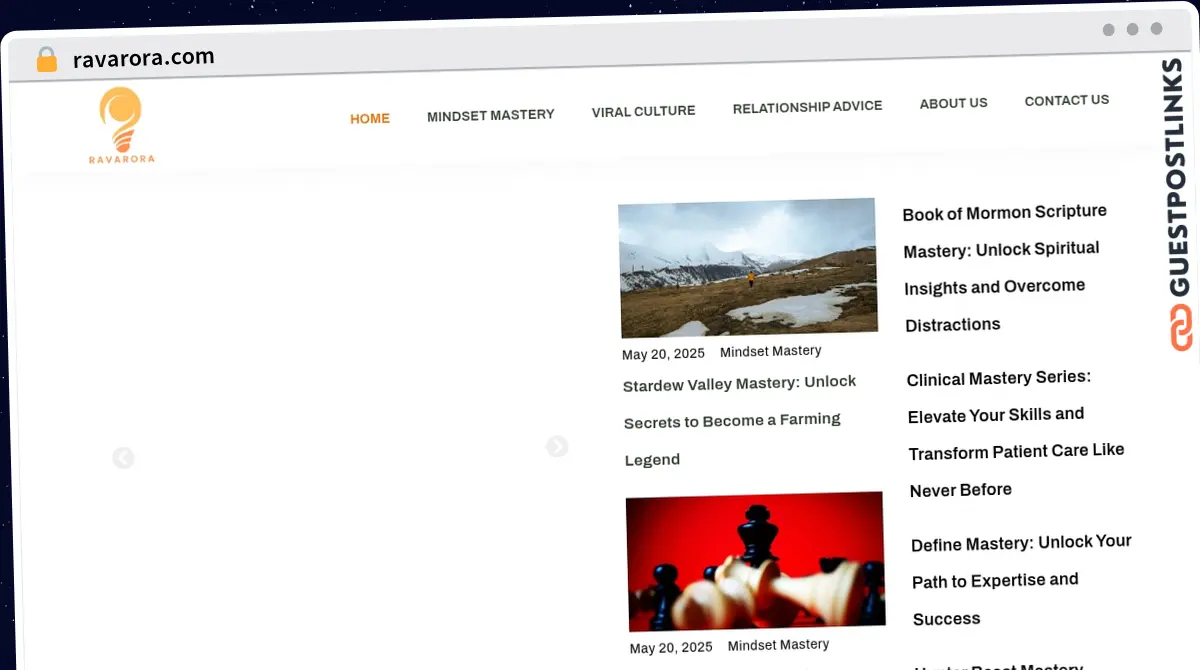Image resolution: width=1200 pixels, height=670 pixels.
Task: Click the ravarora.com address bar
Action: [x=144, y=58]
